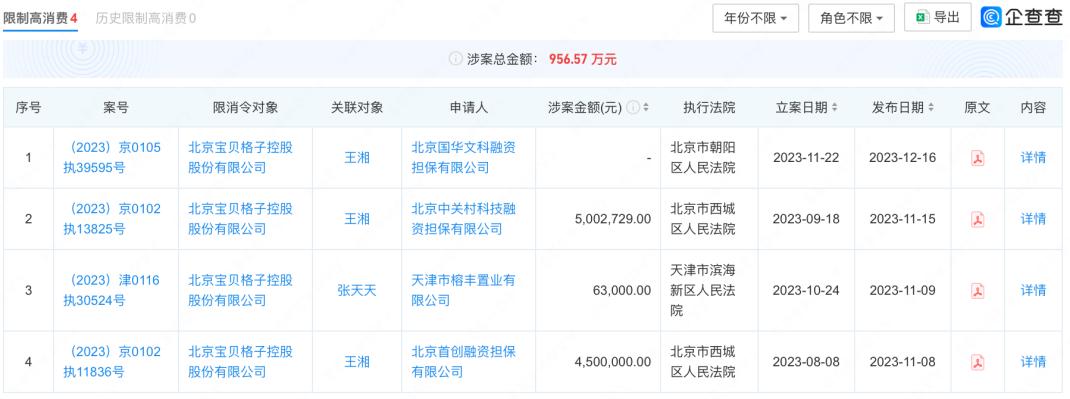Click publish date 2023-11-08

[x=903, y=362]
